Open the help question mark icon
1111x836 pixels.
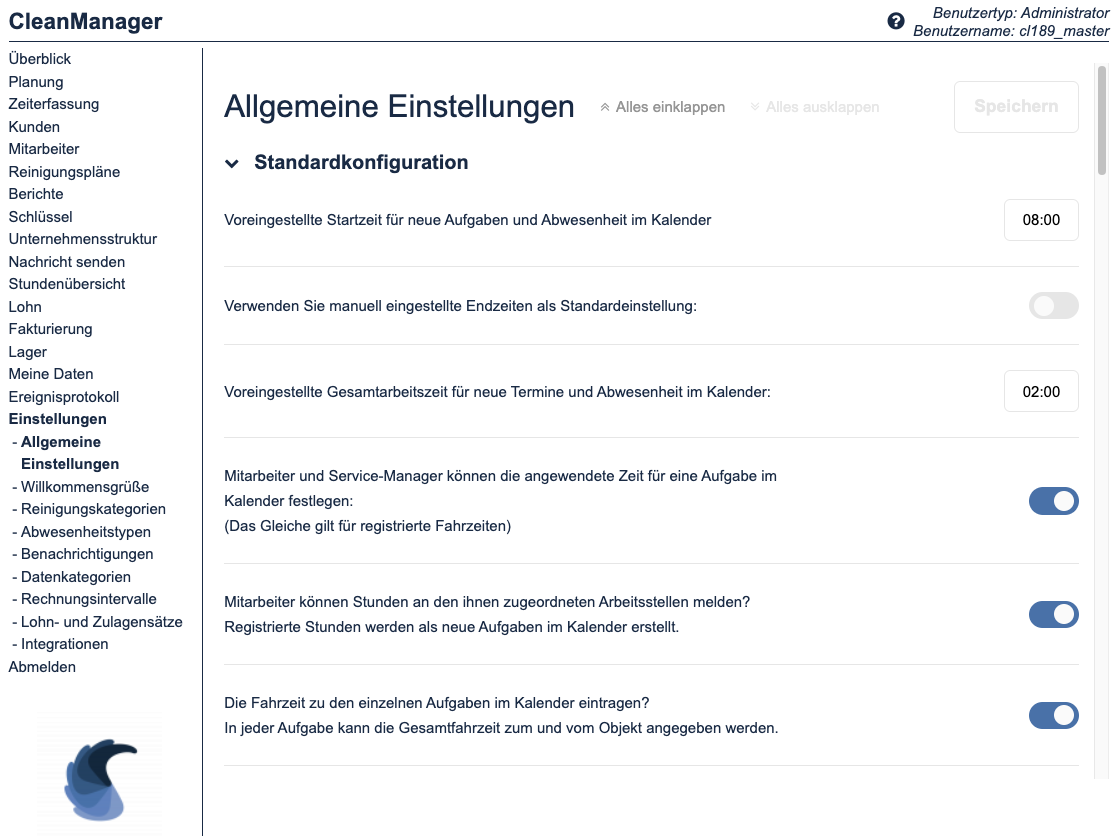pos(896,21)
